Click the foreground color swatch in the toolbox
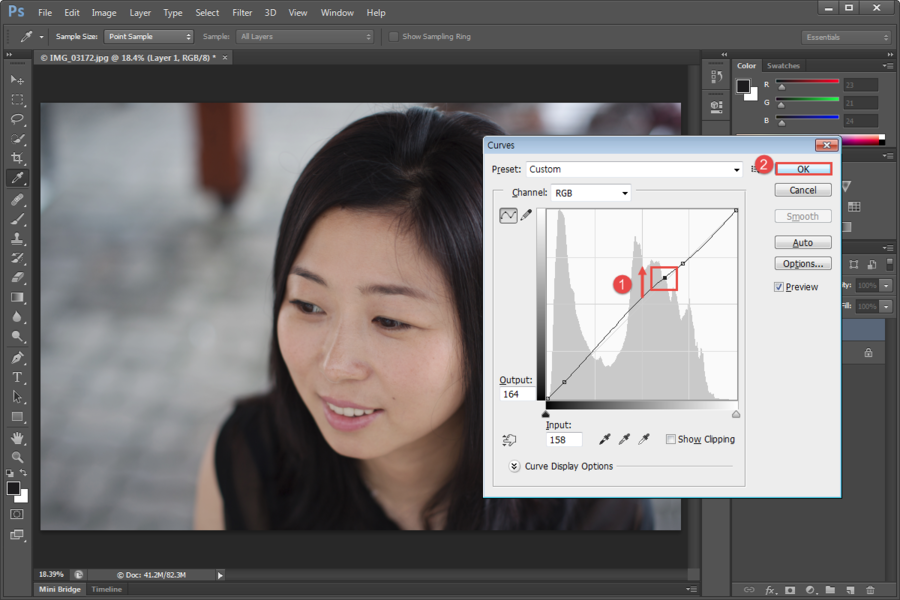This screenshot has width=900, height=600. (13, 488)
